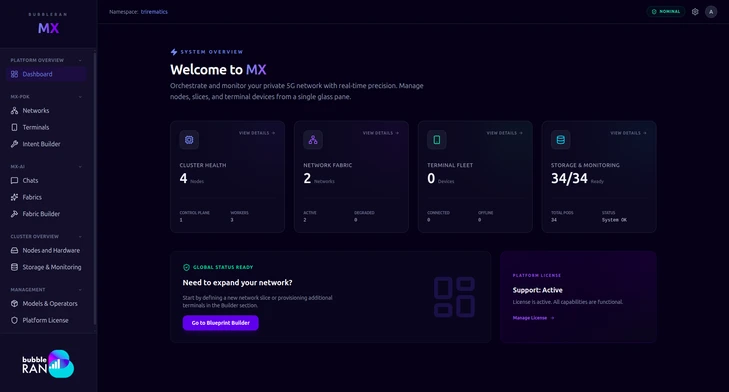Viewport: 729px width, 392px height.
Task: Collapse the Management section chevron
Action: 80,290
